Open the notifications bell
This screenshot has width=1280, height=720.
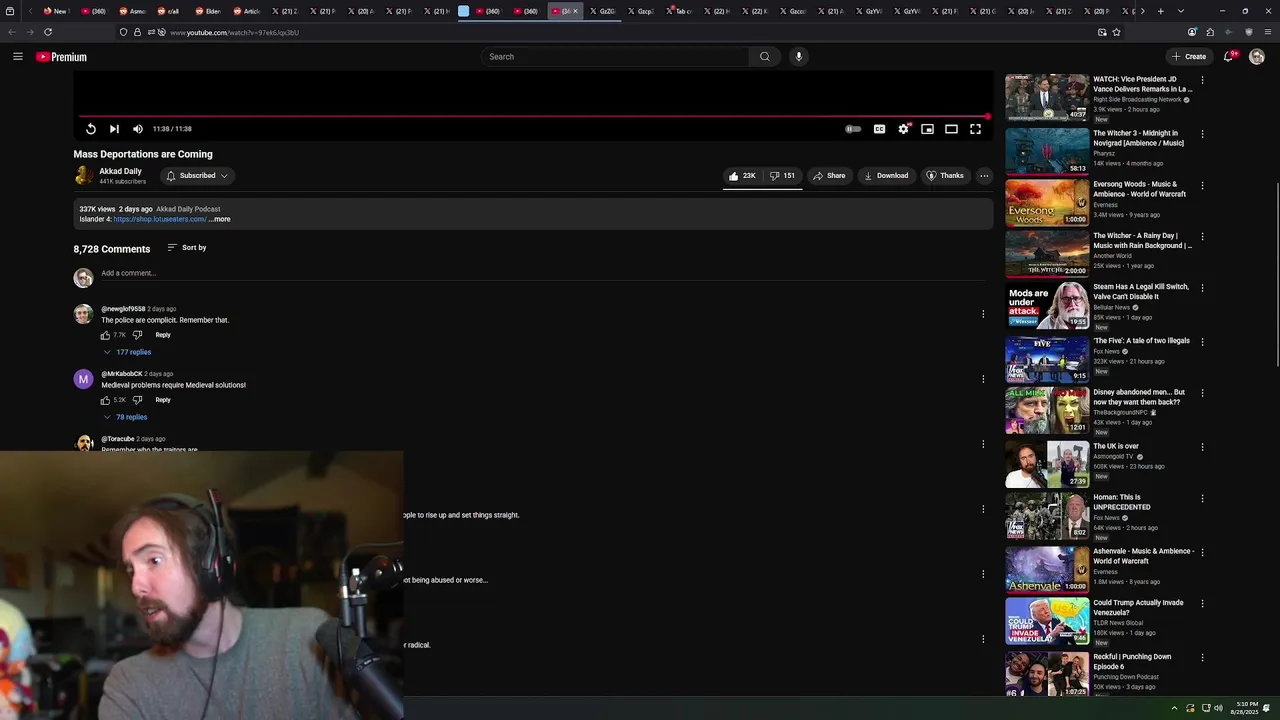click(1229, 57)
